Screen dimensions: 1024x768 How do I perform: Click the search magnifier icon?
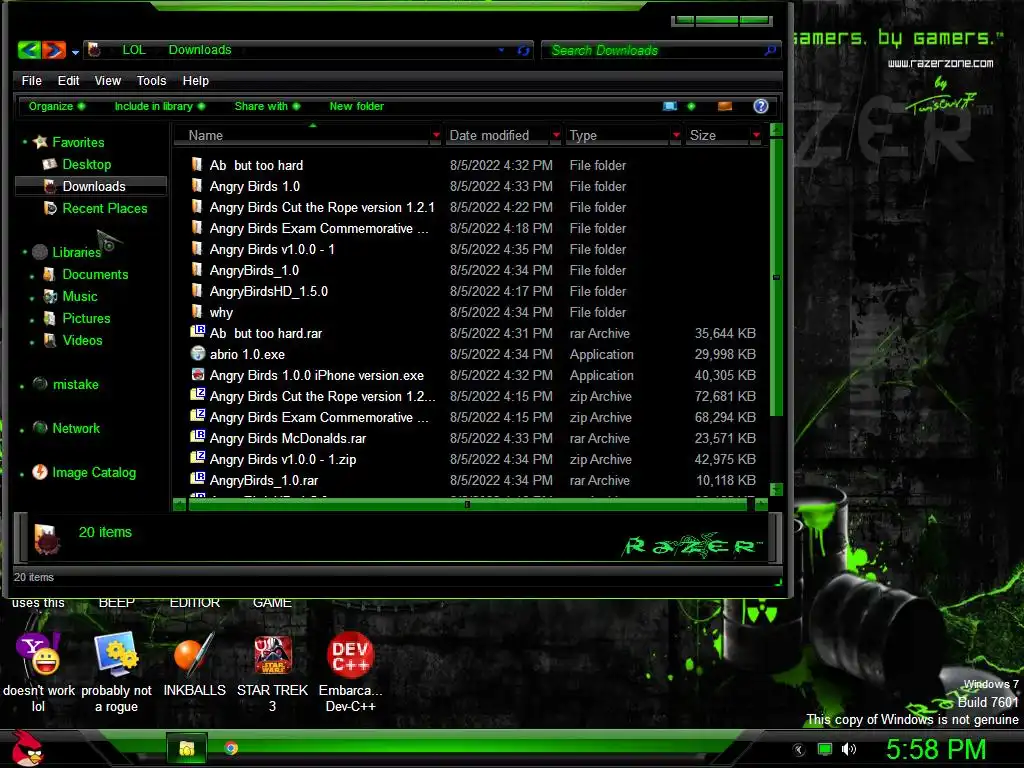[x=771, y=50]
